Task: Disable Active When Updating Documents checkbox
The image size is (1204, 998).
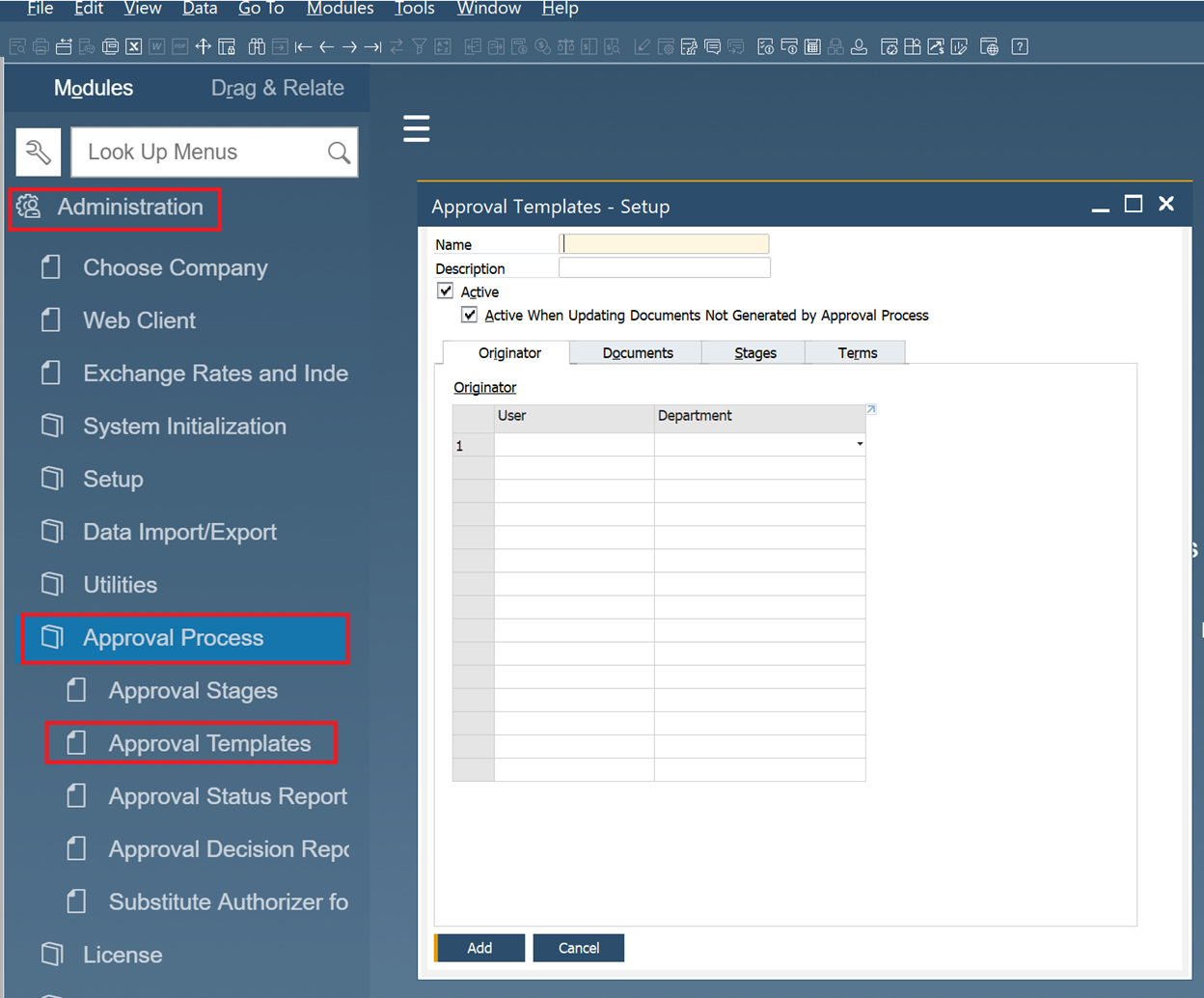Action: [469, 315]
